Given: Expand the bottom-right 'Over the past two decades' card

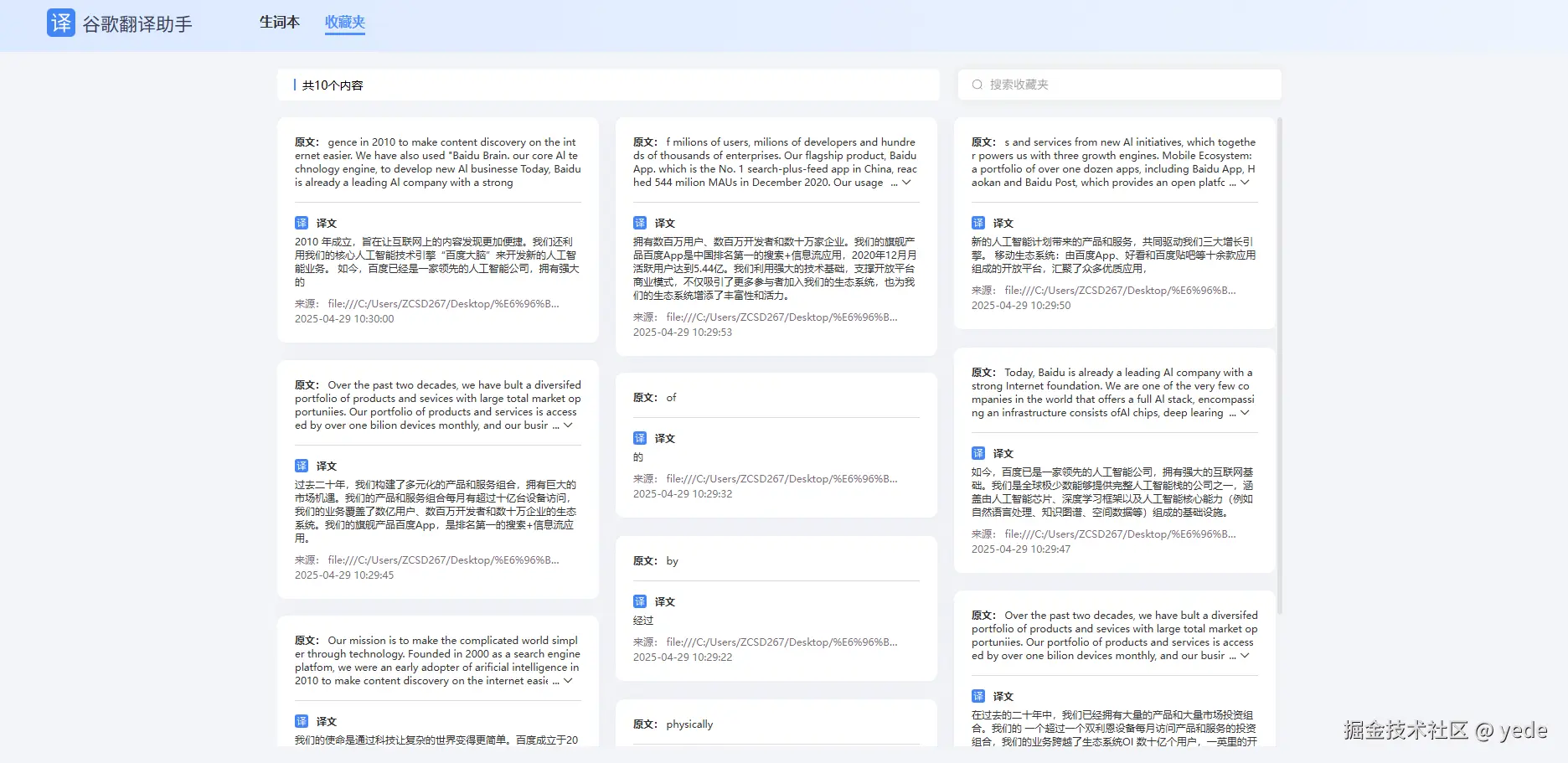Looking at the screenshot, I should (1244, 656).
